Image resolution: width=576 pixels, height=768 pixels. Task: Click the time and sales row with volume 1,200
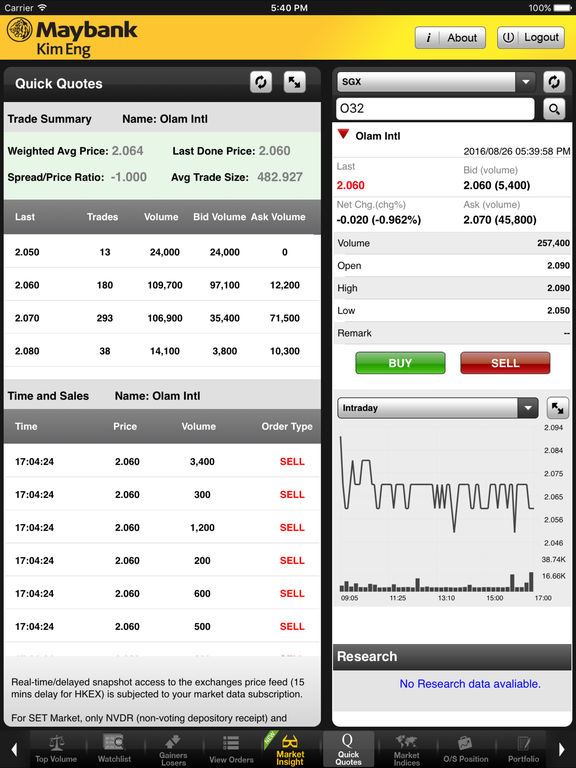pyautogui.click(x=162, y=528)
